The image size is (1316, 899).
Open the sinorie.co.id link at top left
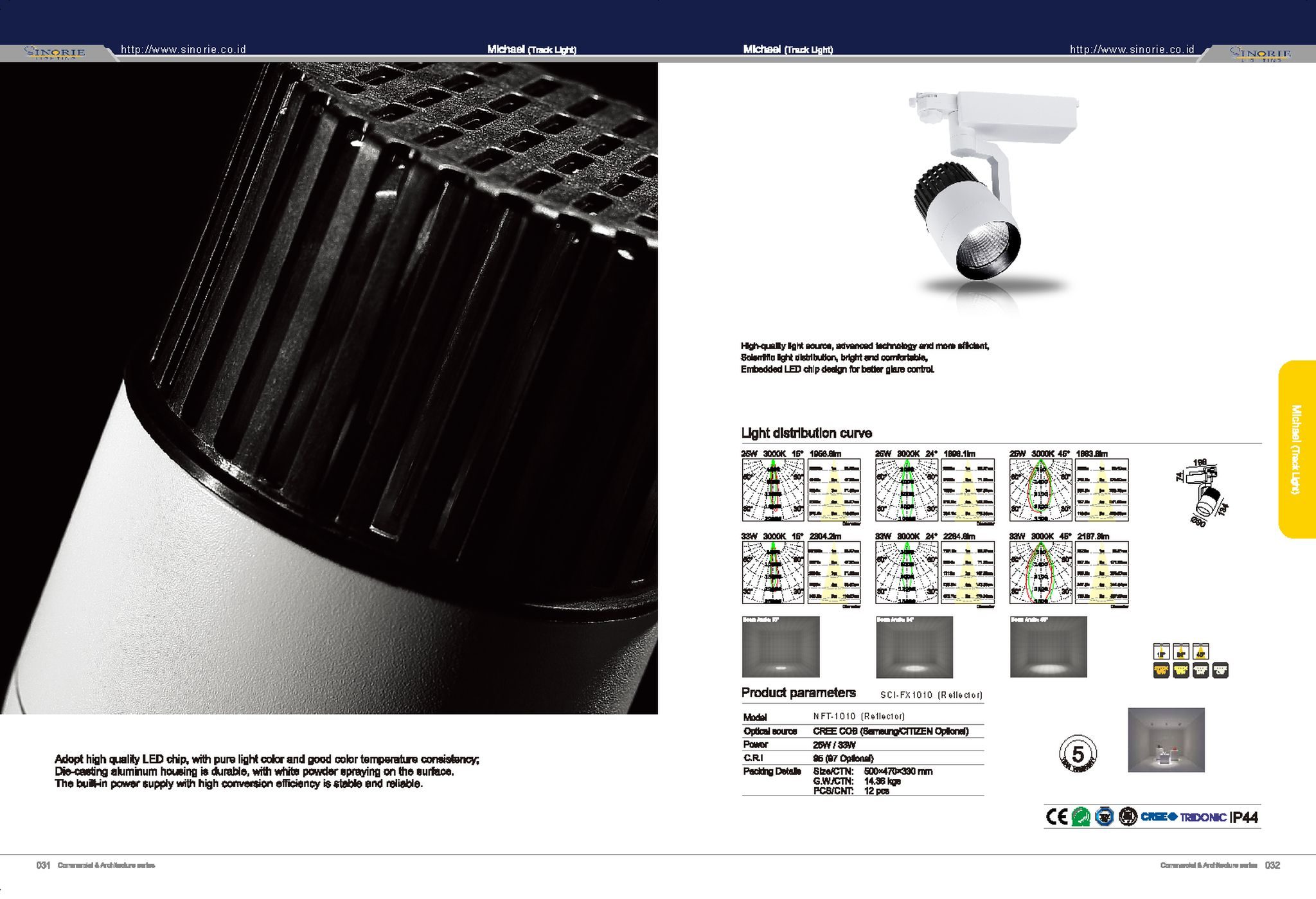(x=183, y=49)
